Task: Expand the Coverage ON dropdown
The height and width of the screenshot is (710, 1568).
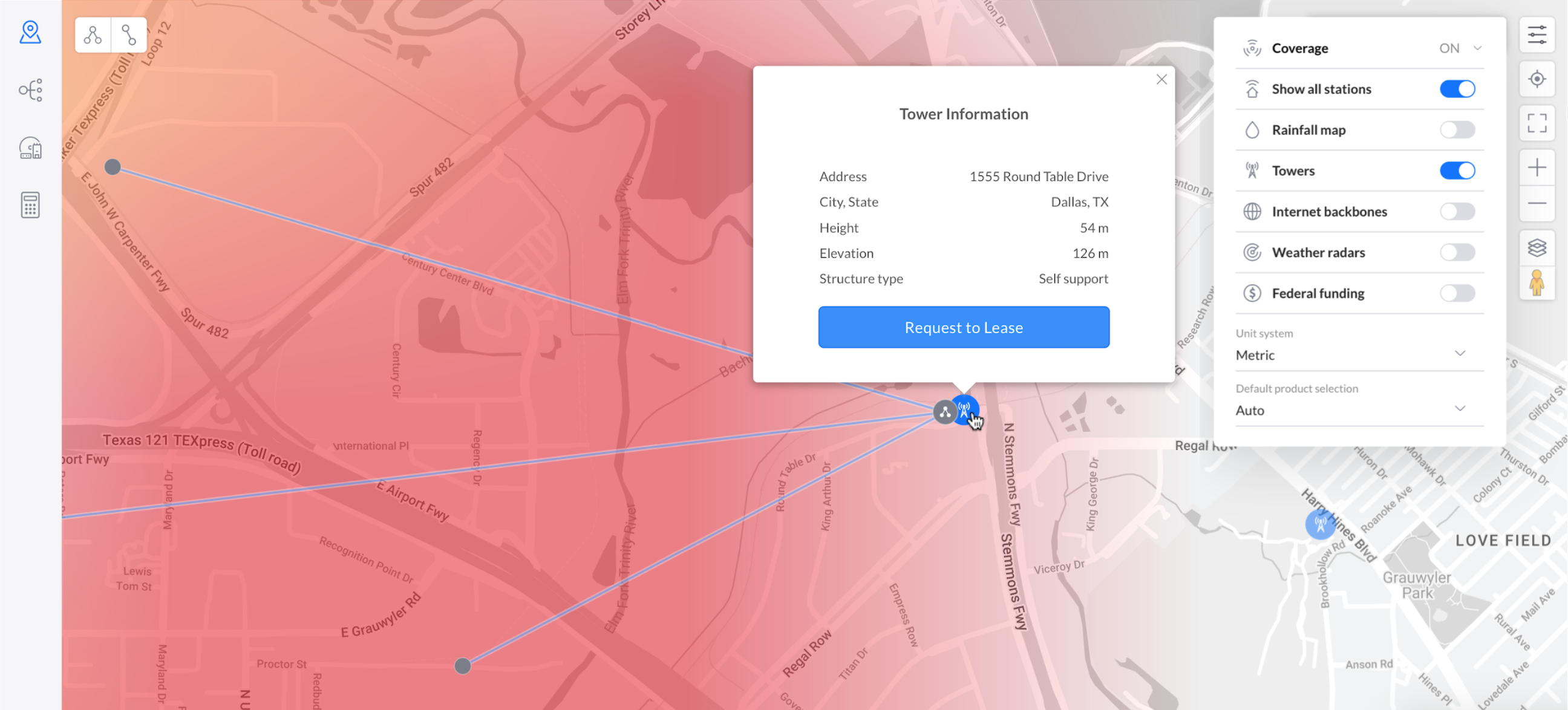Action: click(1477, 48)
